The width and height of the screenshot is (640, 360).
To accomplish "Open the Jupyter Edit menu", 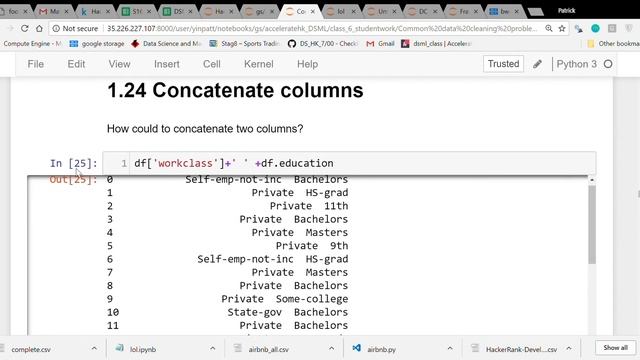I will (x=76, y=64).
